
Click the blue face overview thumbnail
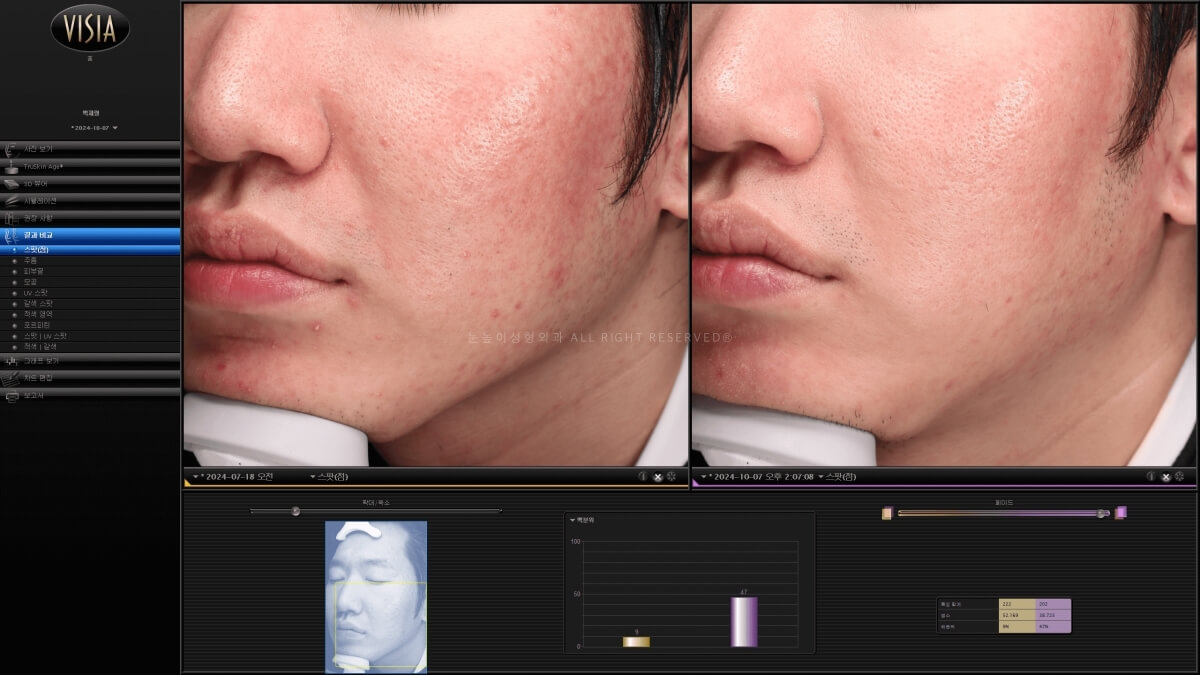click(376, 596)
